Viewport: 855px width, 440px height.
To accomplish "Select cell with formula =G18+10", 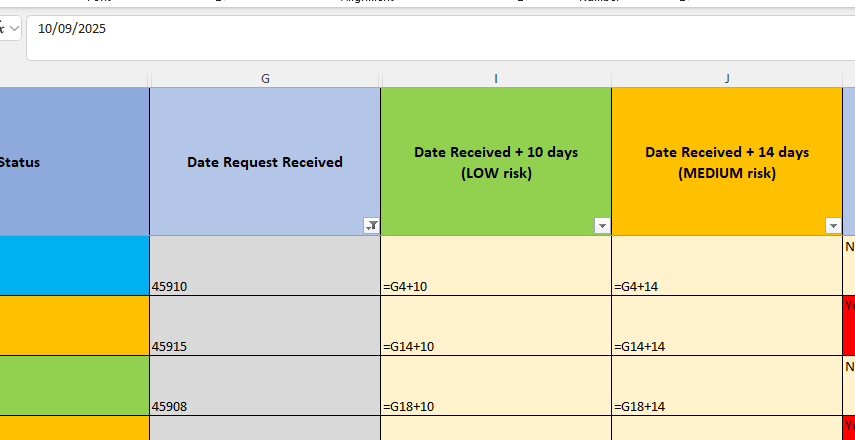I will 496,385.
